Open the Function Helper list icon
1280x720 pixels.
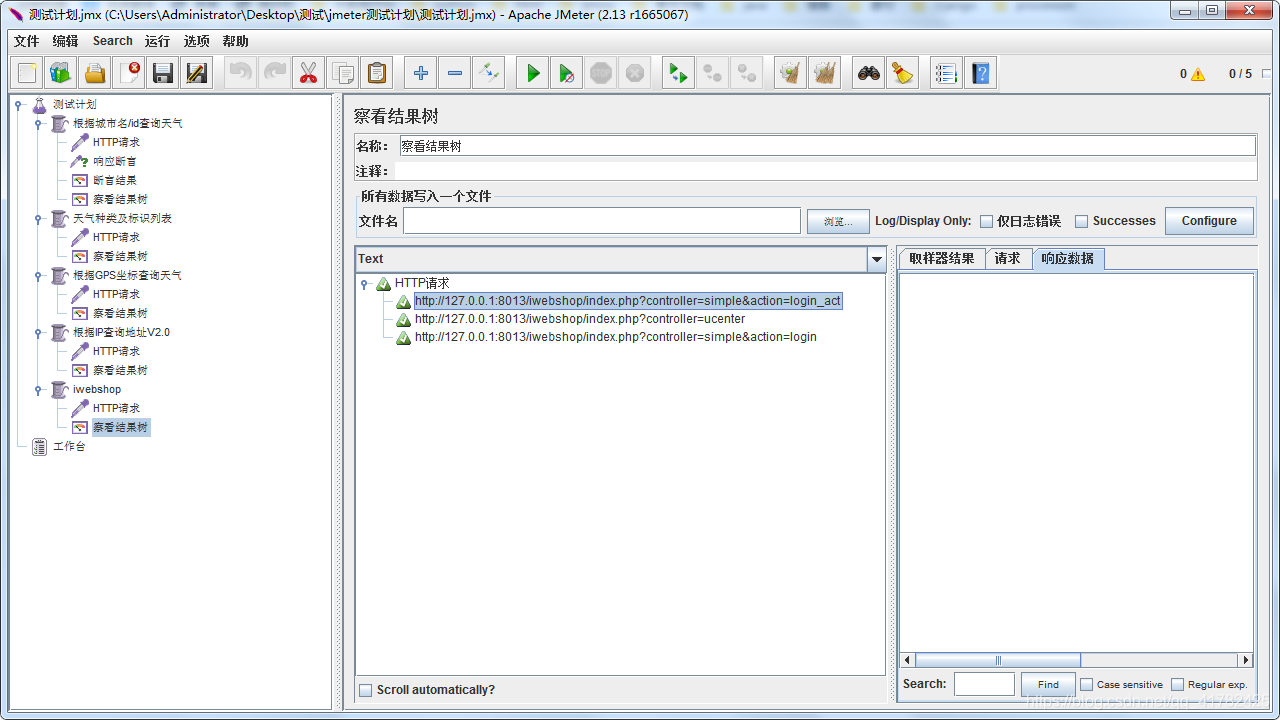(947, 73)
